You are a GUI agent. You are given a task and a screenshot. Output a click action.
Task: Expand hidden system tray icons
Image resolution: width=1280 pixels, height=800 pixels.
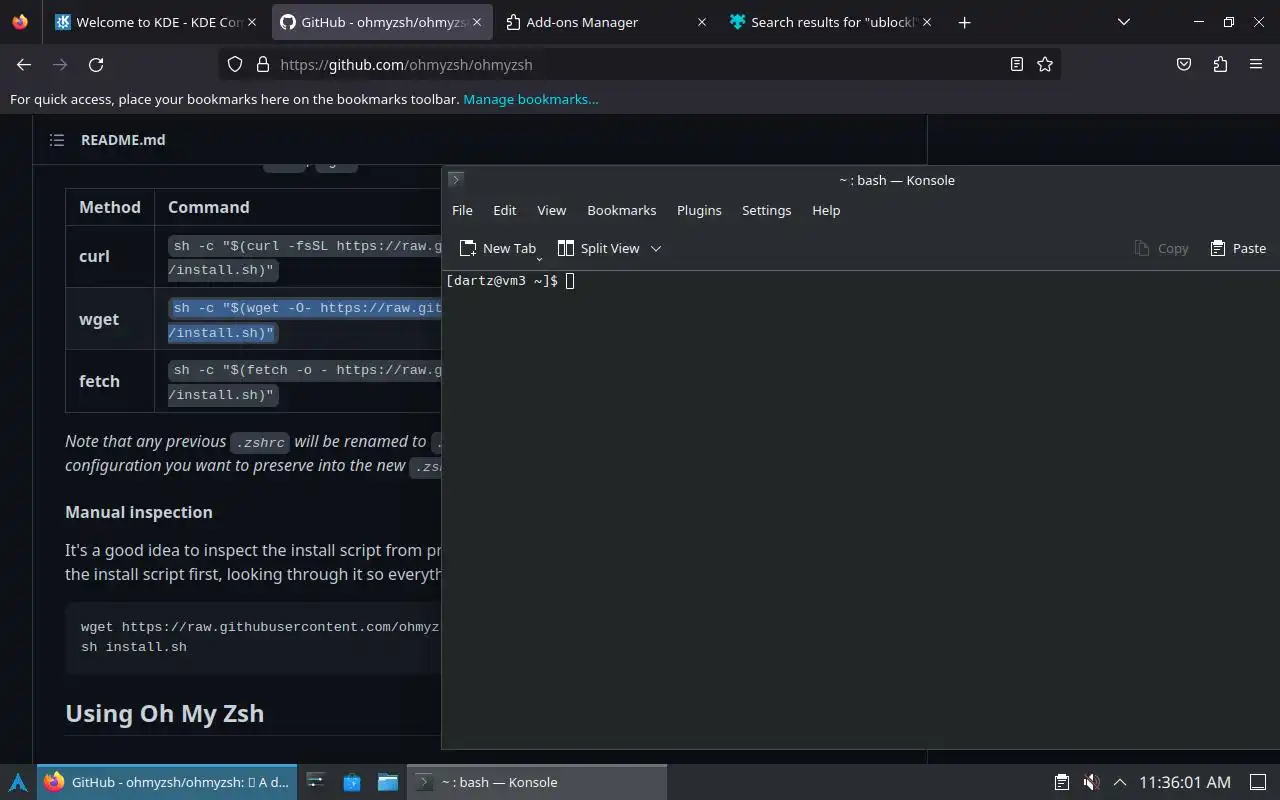[1120, 782]
